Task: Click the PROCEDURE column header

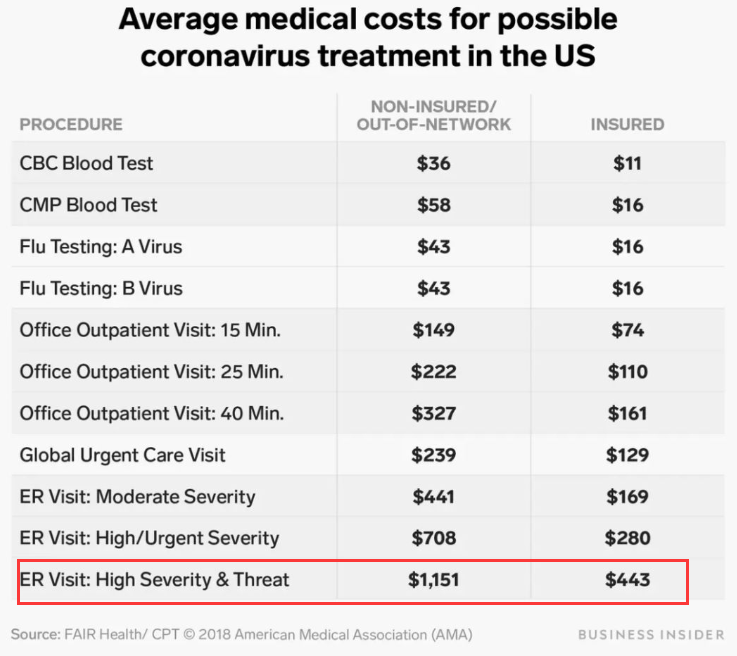Action: pos(71,125)
